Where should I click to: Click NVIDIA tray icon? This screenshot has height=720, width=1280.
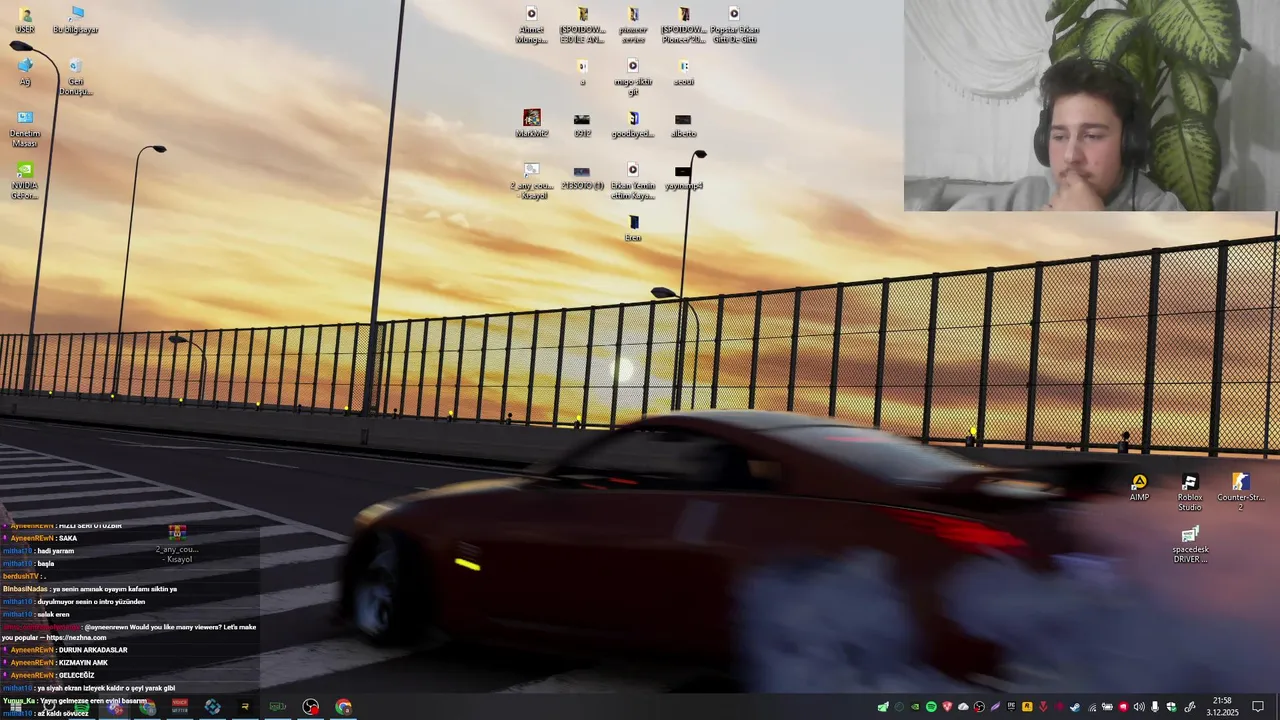coord(915,707)
